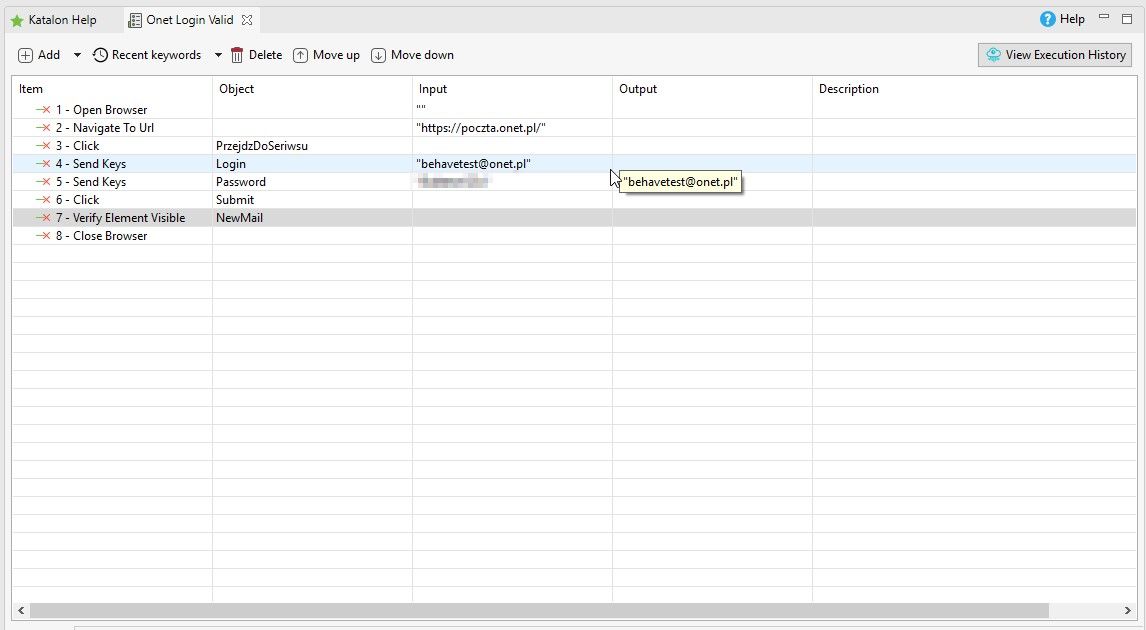Select step 1 - Open Browser
This screenshot has height=630, width=1146.
click(x=101, y=110)
